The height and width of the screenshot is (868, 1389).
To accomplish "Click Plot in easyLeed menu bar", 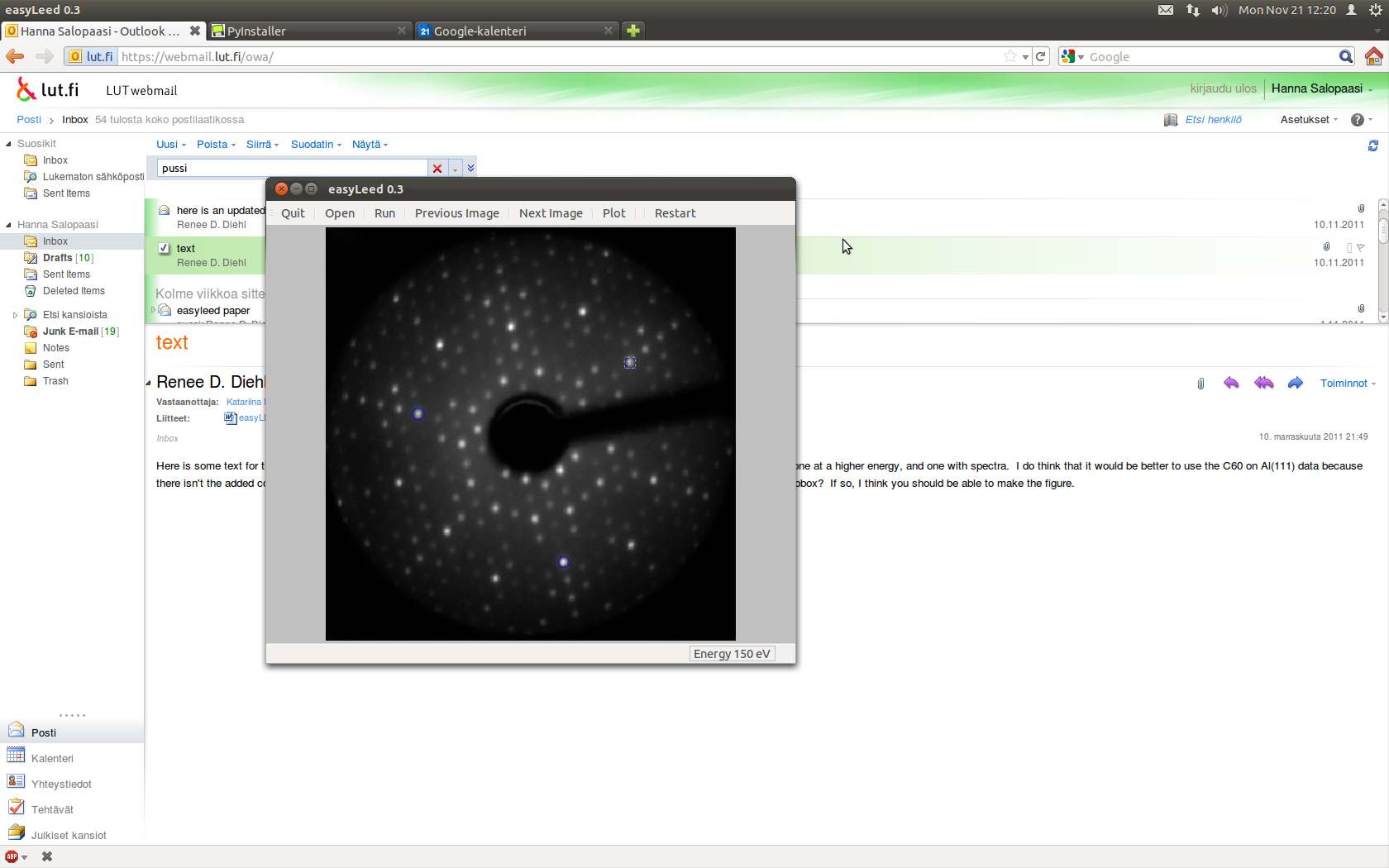I will click(613, 213).
